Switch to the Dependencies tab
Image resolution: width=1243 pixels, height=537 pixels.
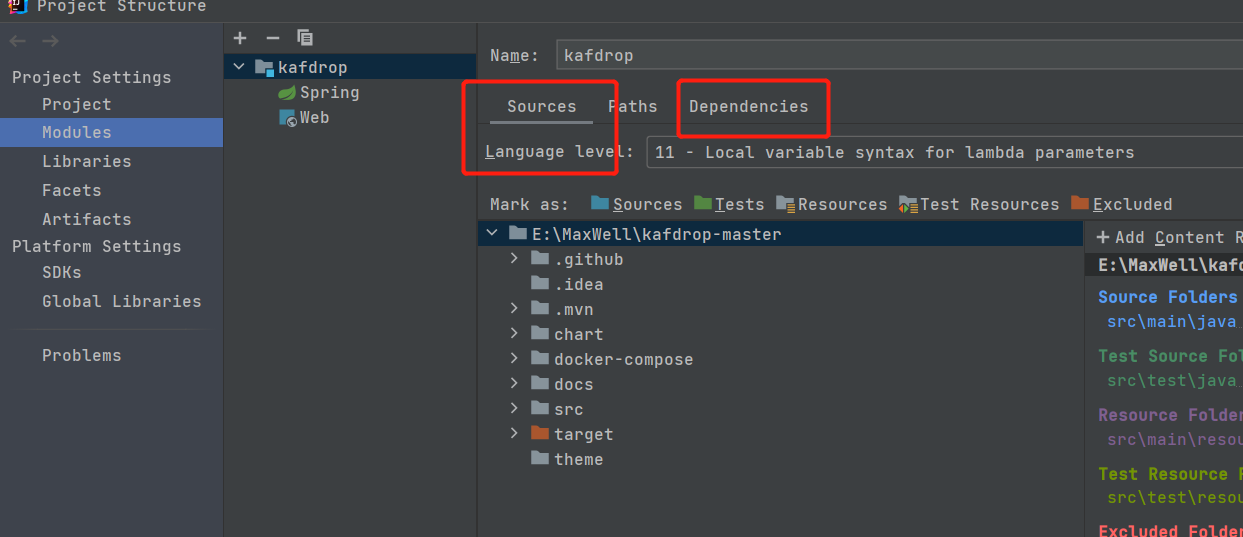pos(748,106)
